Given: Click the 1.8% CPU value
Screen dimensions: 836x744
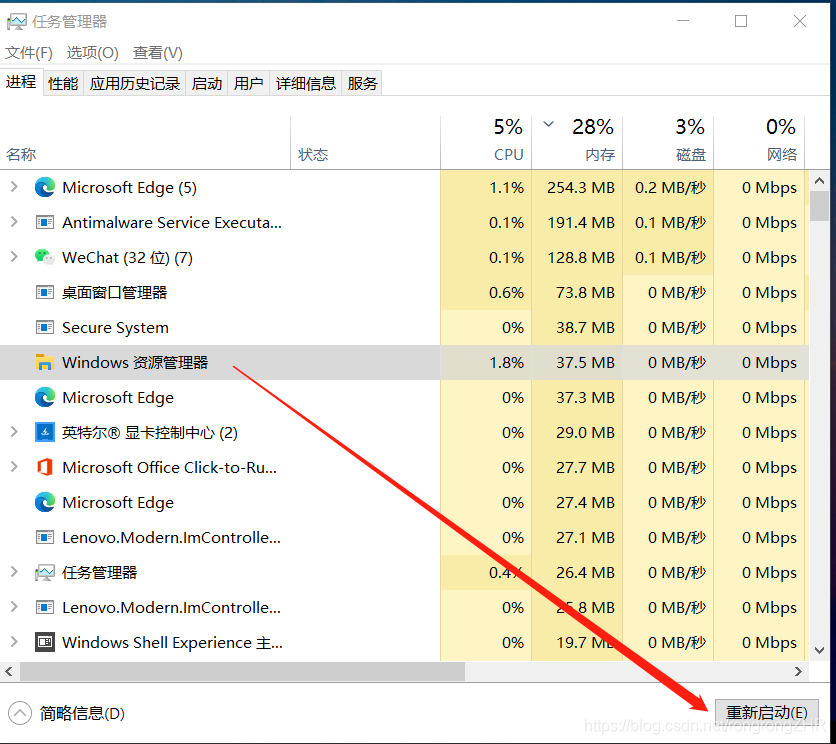Looking at the screenshot, I should [507, 363].
